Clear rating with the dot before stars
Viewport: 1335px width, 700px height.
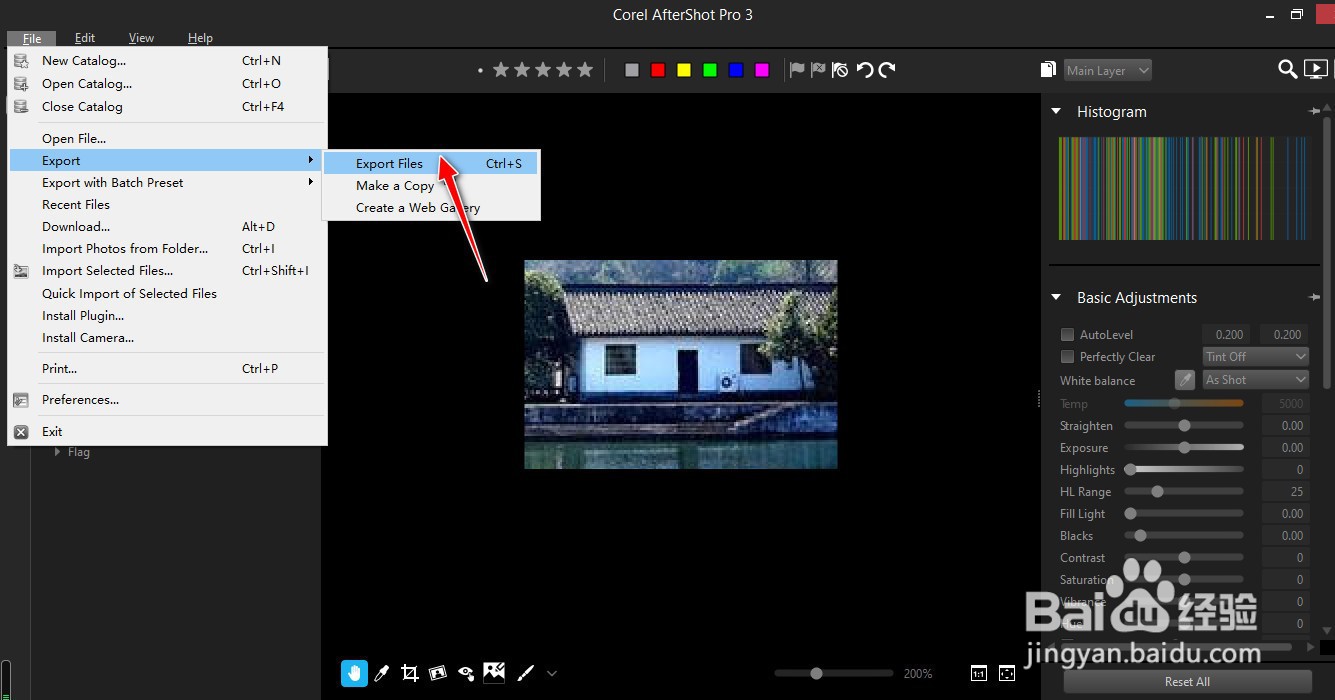coord(480,70)
